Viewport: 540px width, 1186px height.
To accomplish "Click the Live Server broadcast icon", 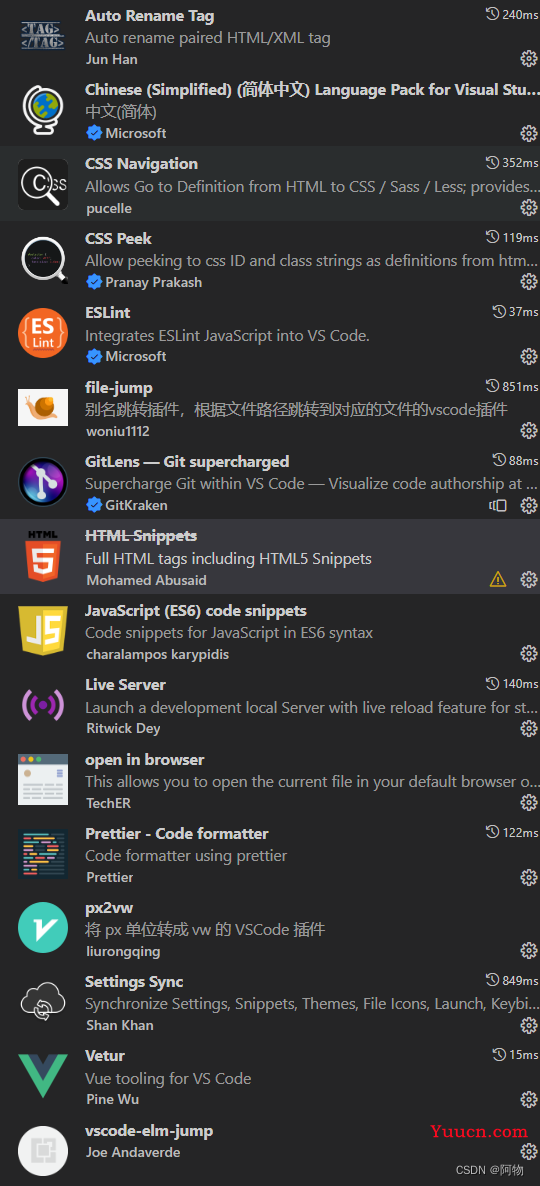I will tap(43, 706).
